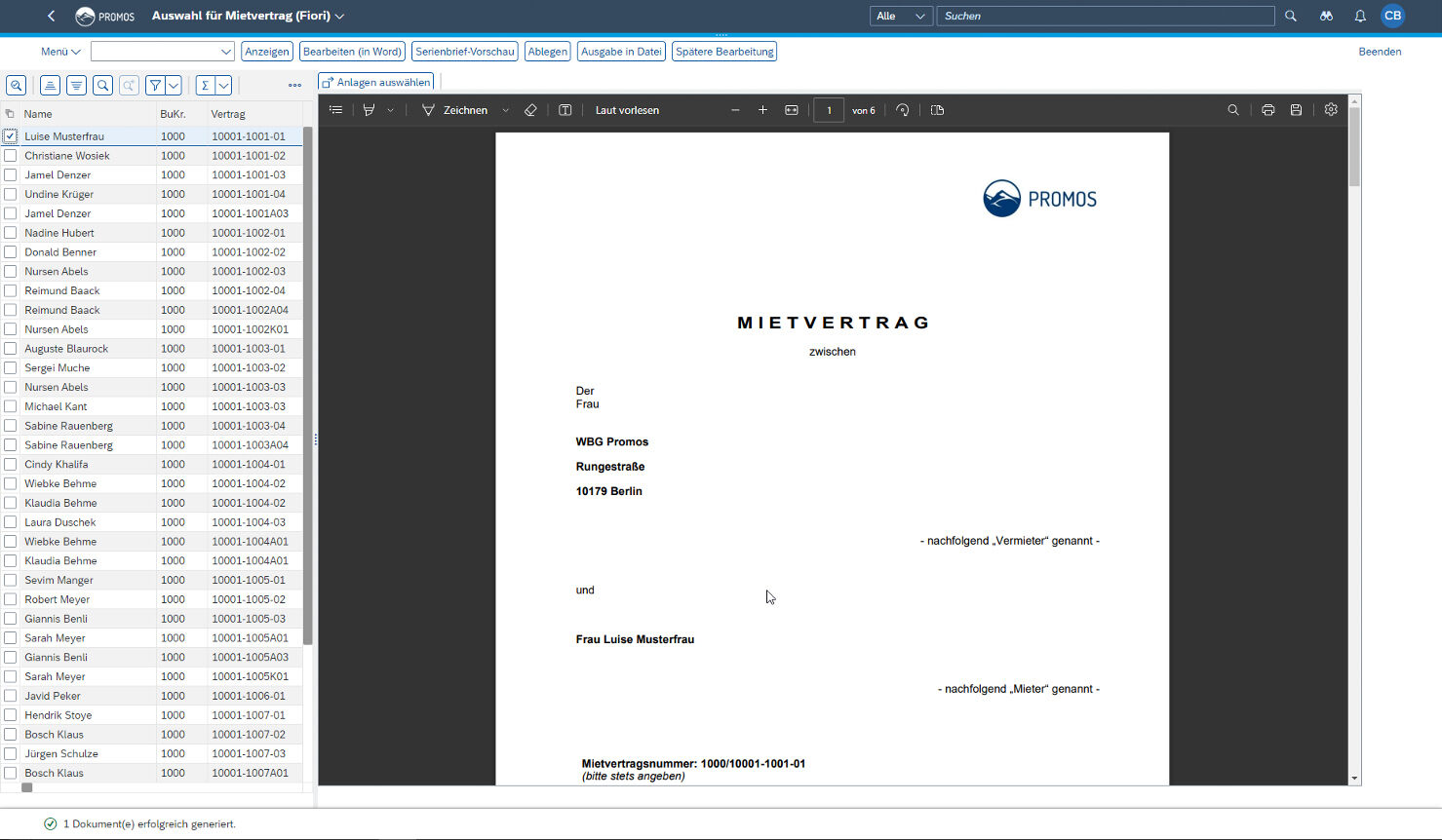Rotate the PDF document

903,110
